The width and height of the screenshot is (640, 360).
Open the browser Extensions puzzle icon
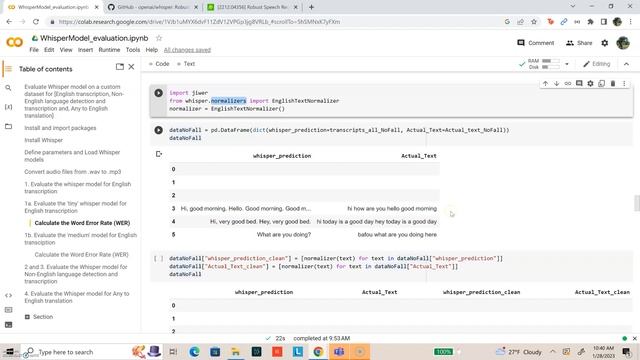tap(590, 22)
